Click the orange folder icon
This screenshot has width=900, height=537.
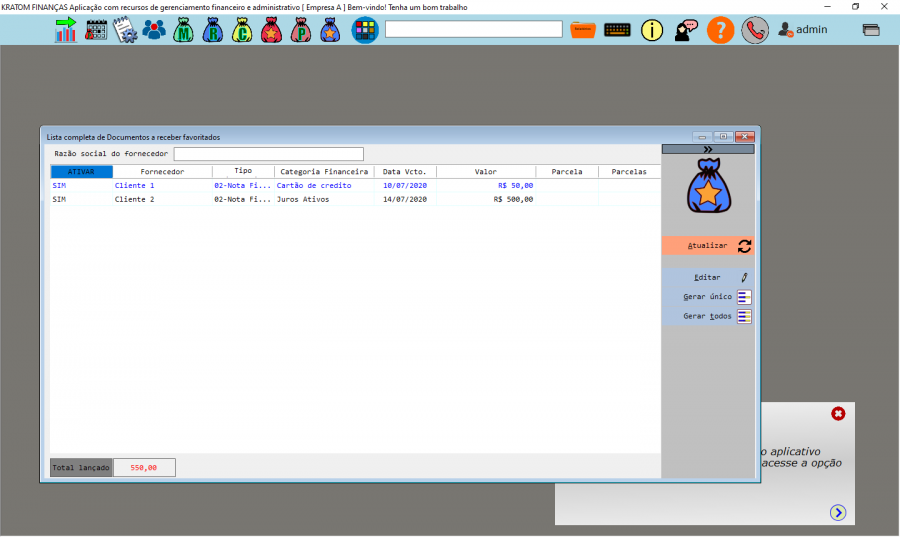(584, 30)
